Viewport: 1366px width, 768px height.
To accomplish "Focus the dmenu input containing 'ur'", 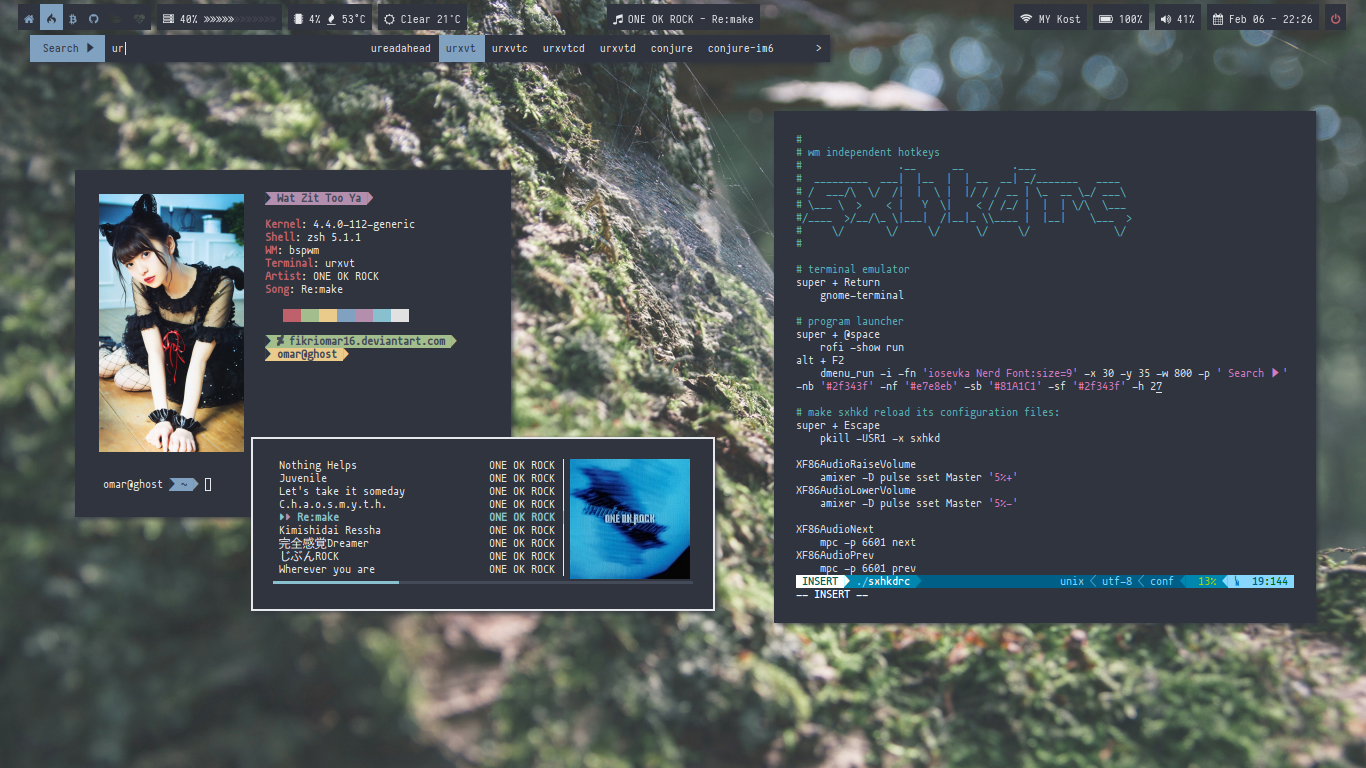I will (236, 48).
